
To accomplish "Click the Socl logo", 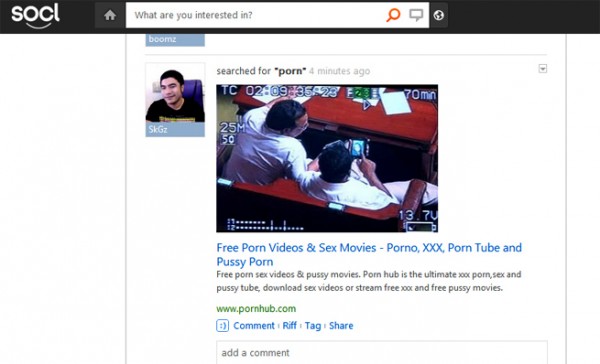I will coord(35,16).
